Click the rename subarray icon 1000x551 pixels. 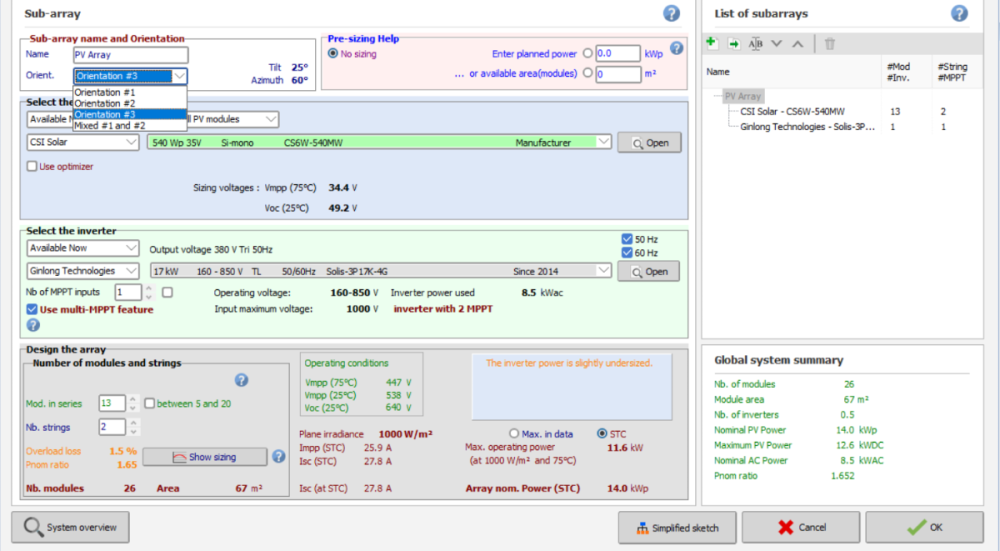click(756, 43)
